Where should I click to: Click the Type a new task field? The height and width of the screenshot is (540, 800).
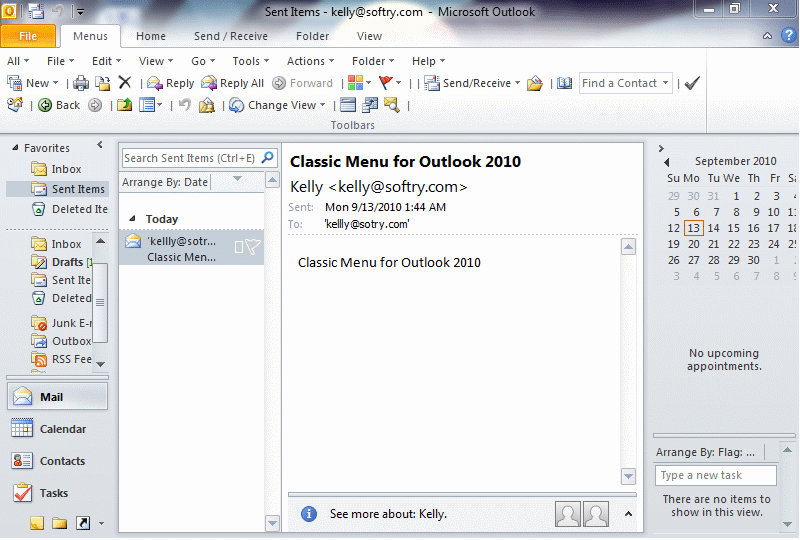tap(716, 475)
